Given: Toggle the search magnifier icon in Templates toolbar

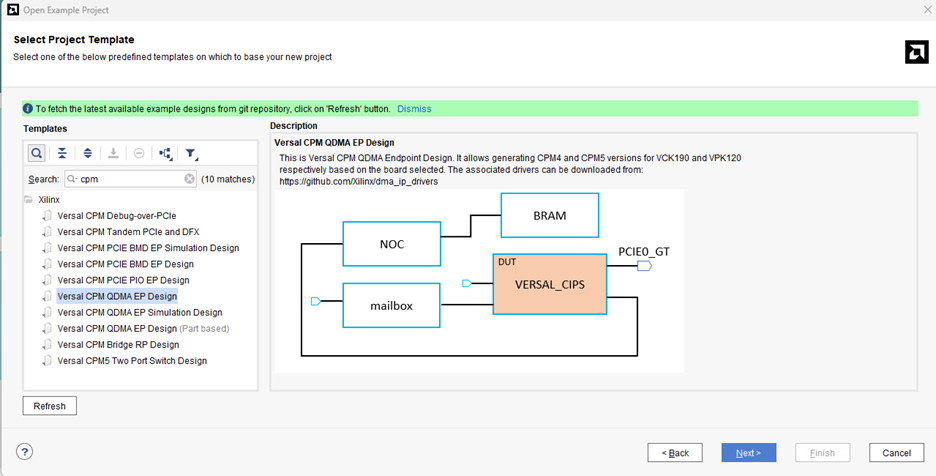Looking at the screenshot, I should [x=36, y=153].
